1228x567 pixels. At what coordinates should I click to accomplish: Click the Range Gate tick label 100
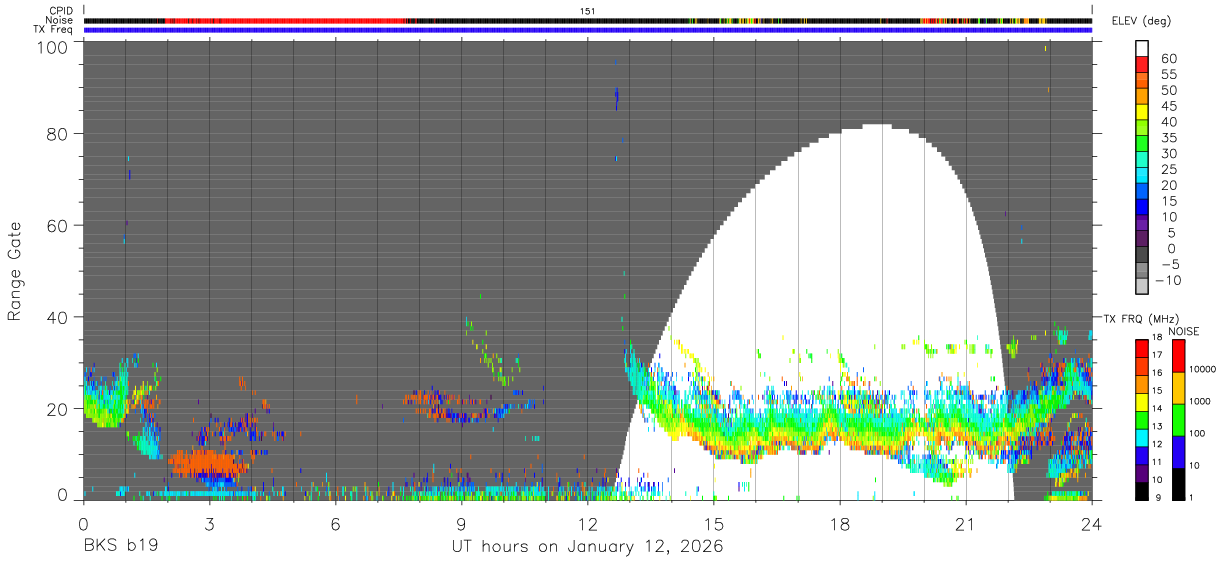52,47
